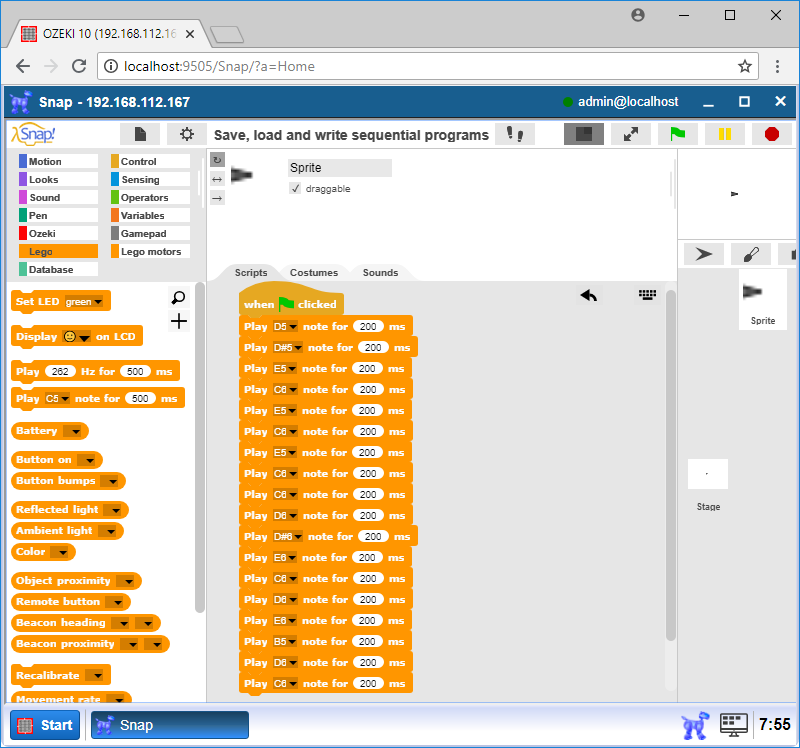
Task: Open the D5 note dropdown in script
Action: tap(293, 327)
